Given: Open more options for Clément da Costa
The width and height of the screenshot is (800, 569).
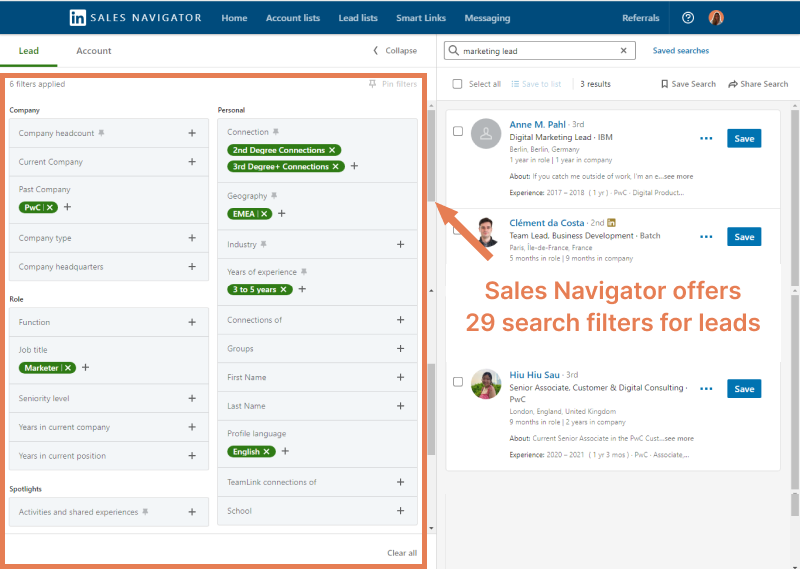Looking at the screenshot, I should pyautogui.click(x=706, y=237).
